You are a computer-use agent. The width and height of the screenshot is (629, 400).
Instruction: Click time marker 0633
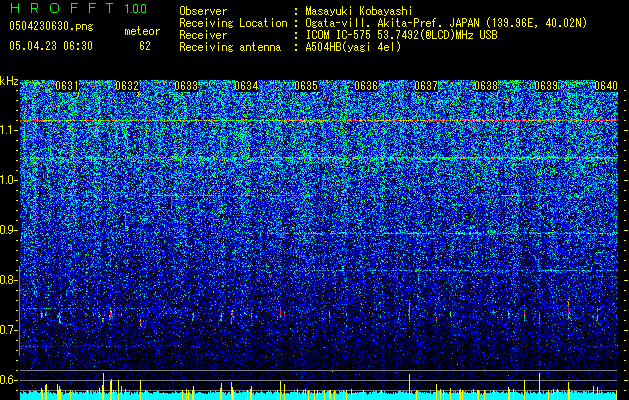[x=187, y=86]
